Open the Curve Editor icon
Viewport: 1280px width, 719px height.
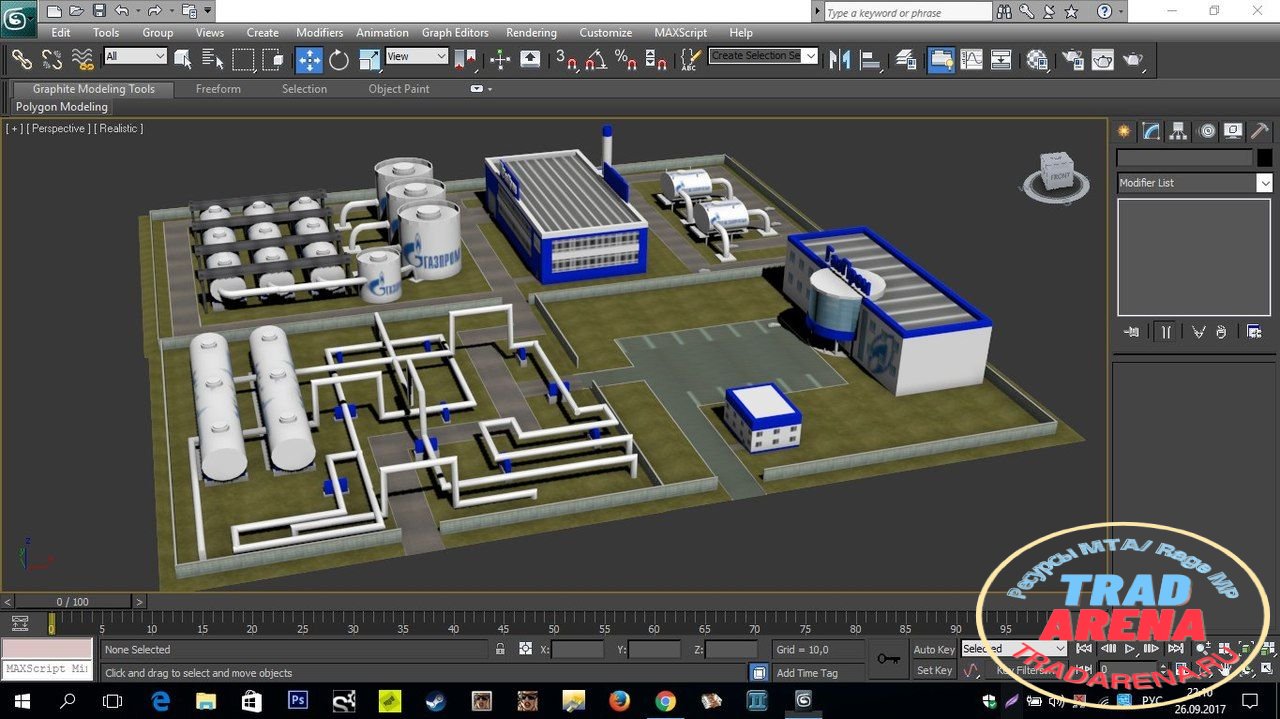point(971,60)
